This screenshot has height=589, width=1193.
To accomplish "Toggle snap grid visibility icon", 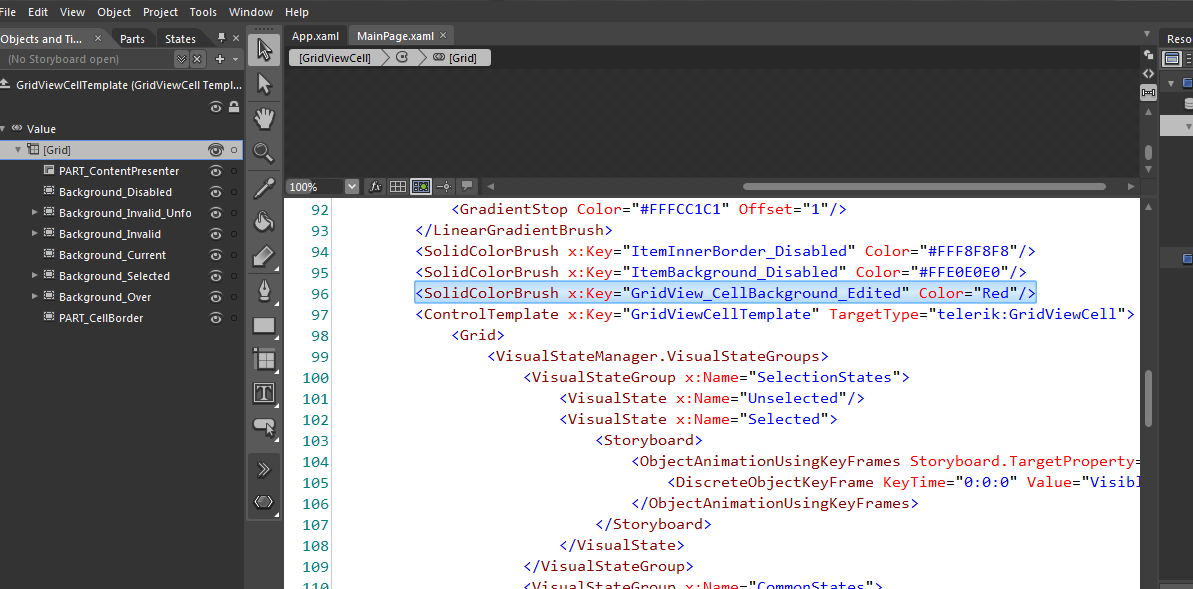I will point(397,186).
